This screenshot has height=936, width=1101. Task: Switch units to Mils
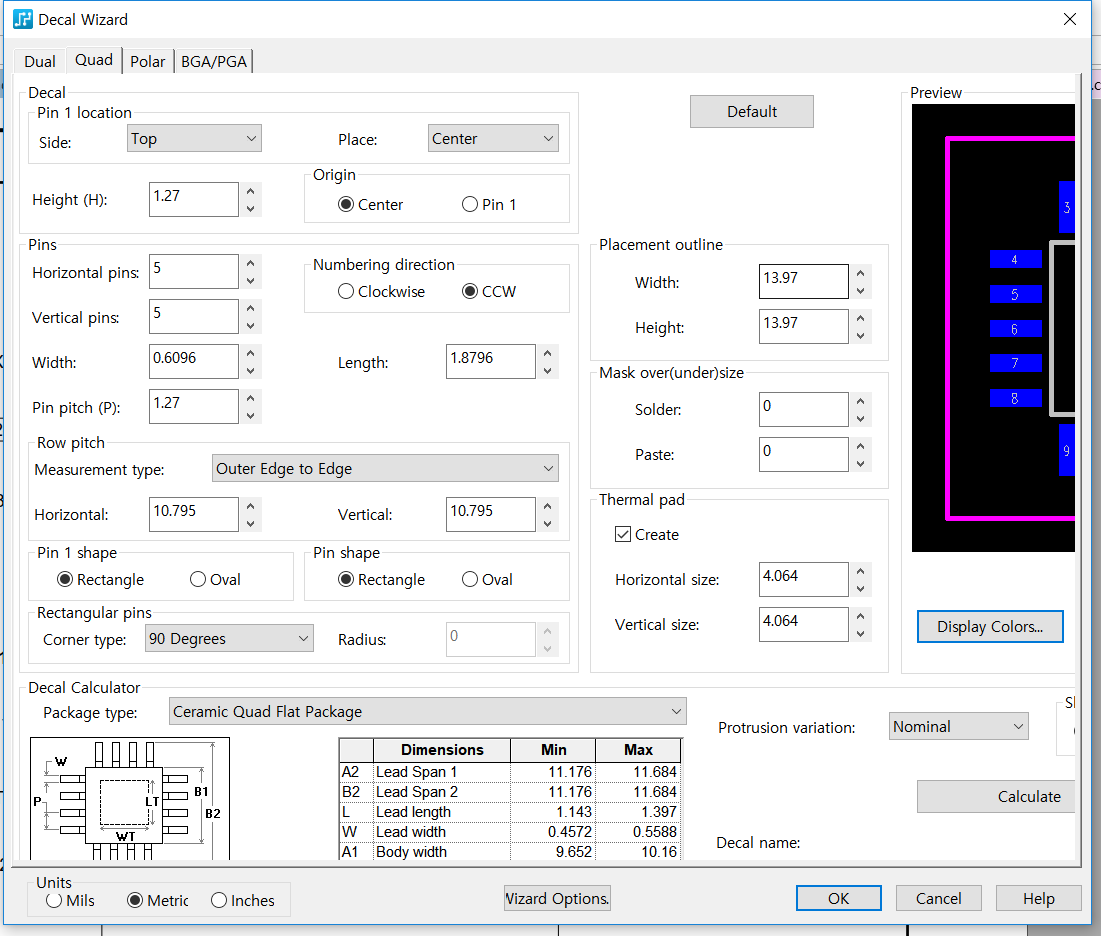click(x=54, y=900)
